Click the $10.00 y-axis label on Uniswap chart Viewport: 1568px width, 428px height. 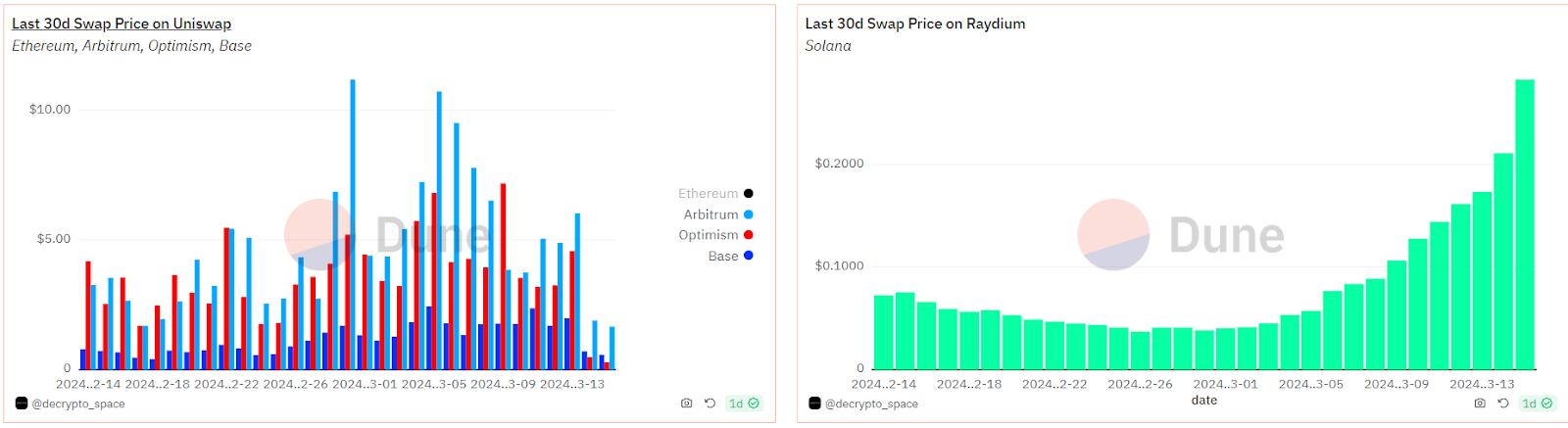[x=50, y=109]
